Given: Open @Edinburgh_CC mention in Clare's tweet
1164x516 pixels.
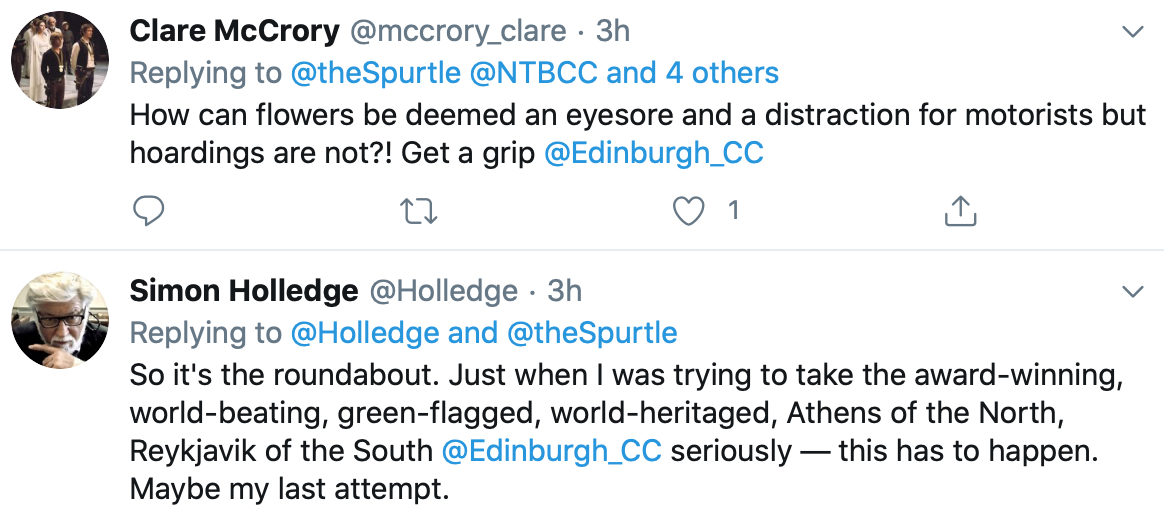Looking at the screenshot, I should (653, 153).
